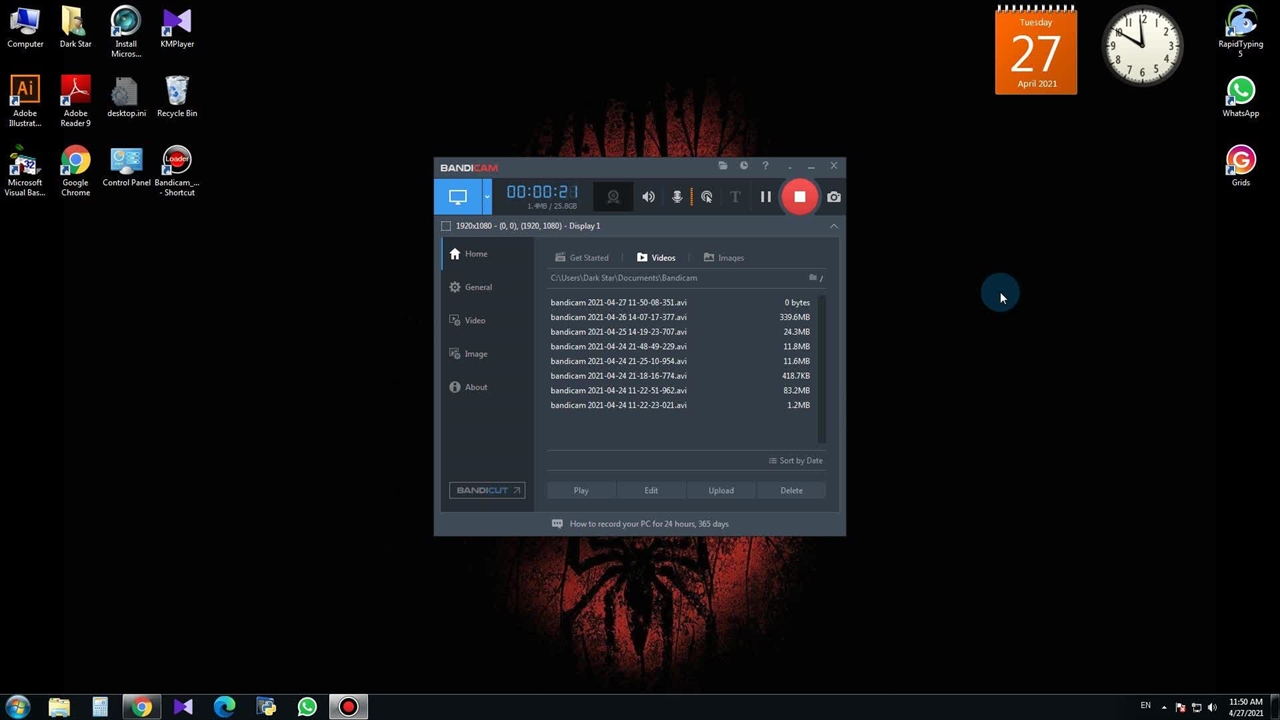Viewport: 1280px width, 720px height.
Task: Toggle the webcam overlay icon
Action: point(613,197)
